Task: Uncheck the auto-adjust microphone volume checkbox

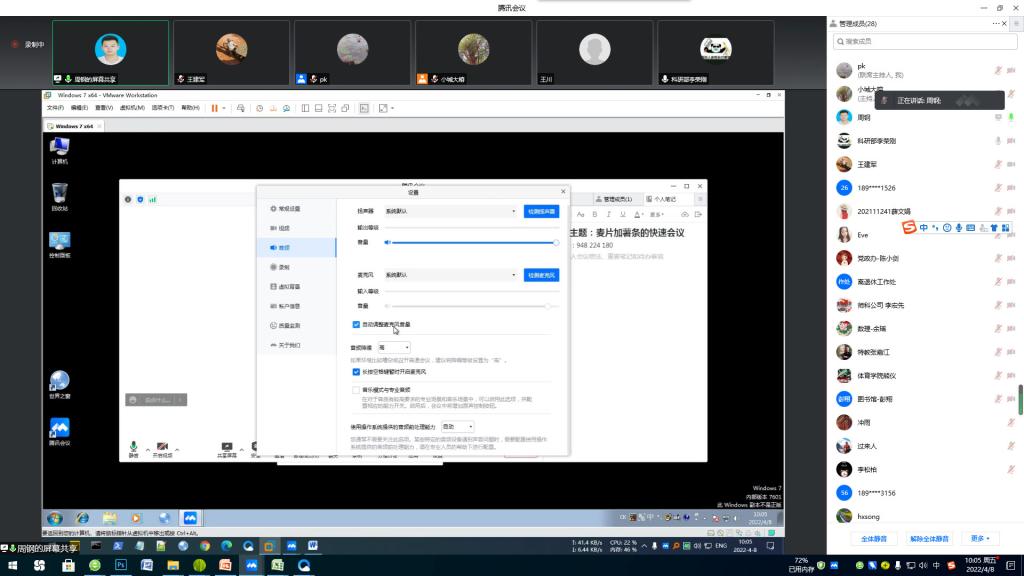Action: tap(356, 324)
